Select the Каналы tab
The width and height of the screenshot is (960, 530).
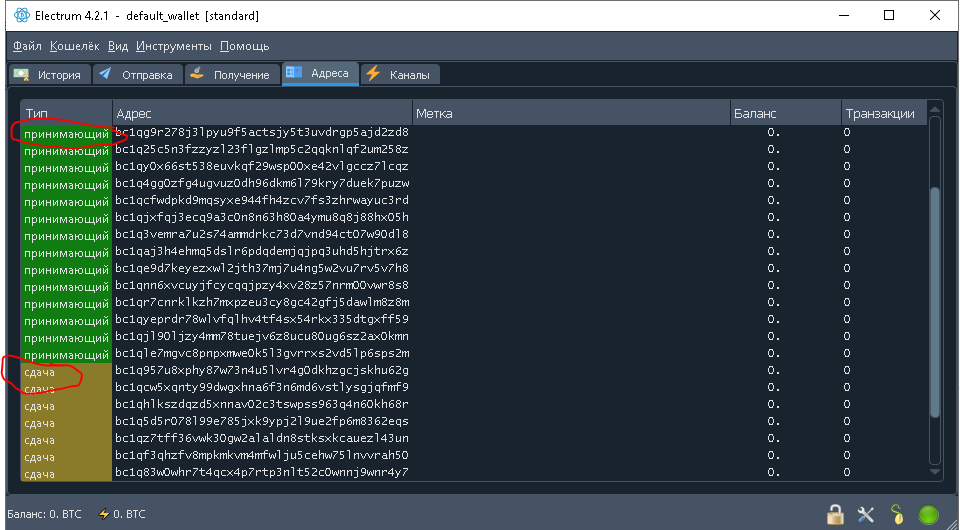click(399, 75)
